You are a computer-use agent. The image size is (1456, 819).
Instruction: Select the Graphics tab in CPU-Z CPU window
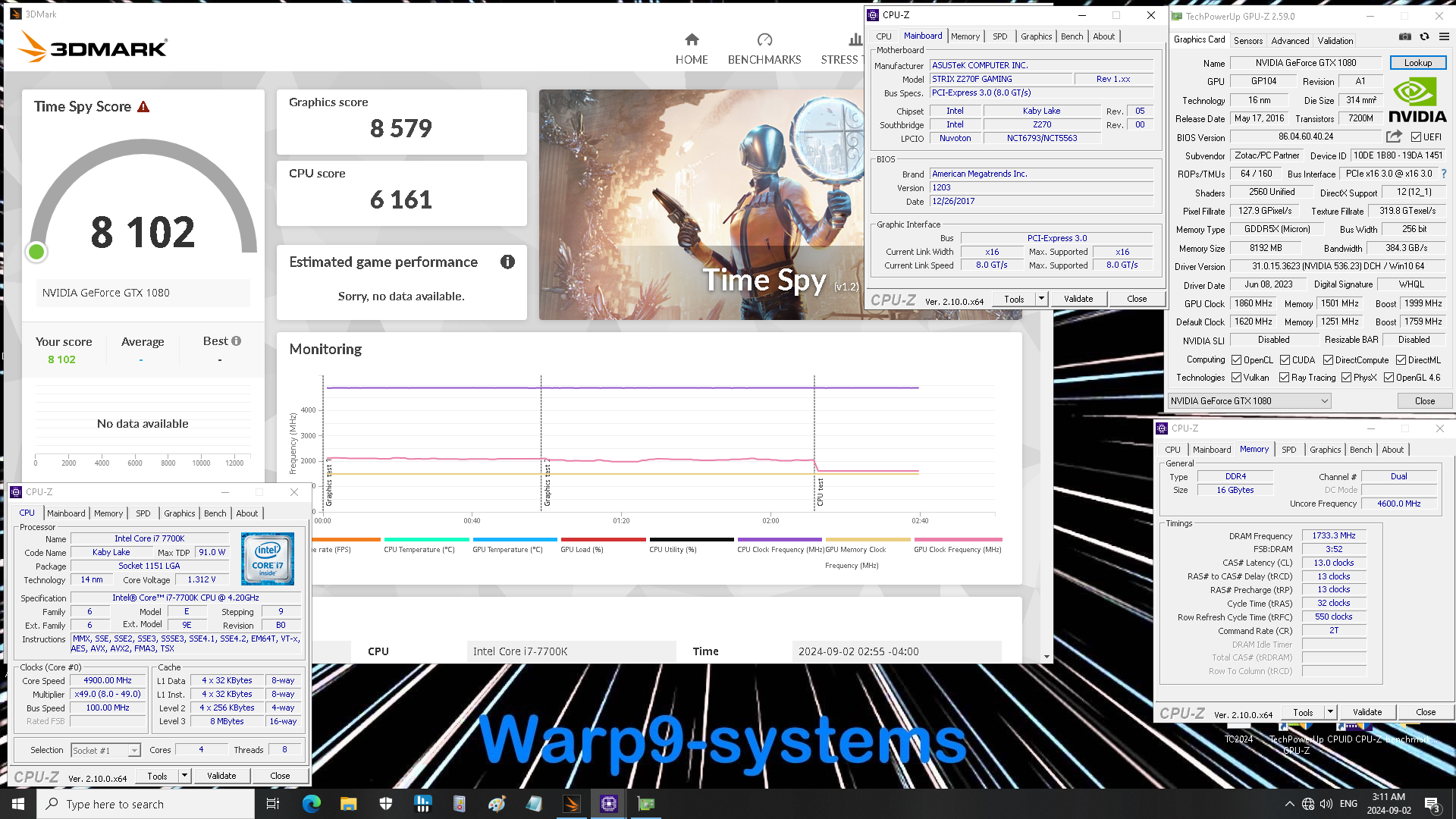pos(179,513)
